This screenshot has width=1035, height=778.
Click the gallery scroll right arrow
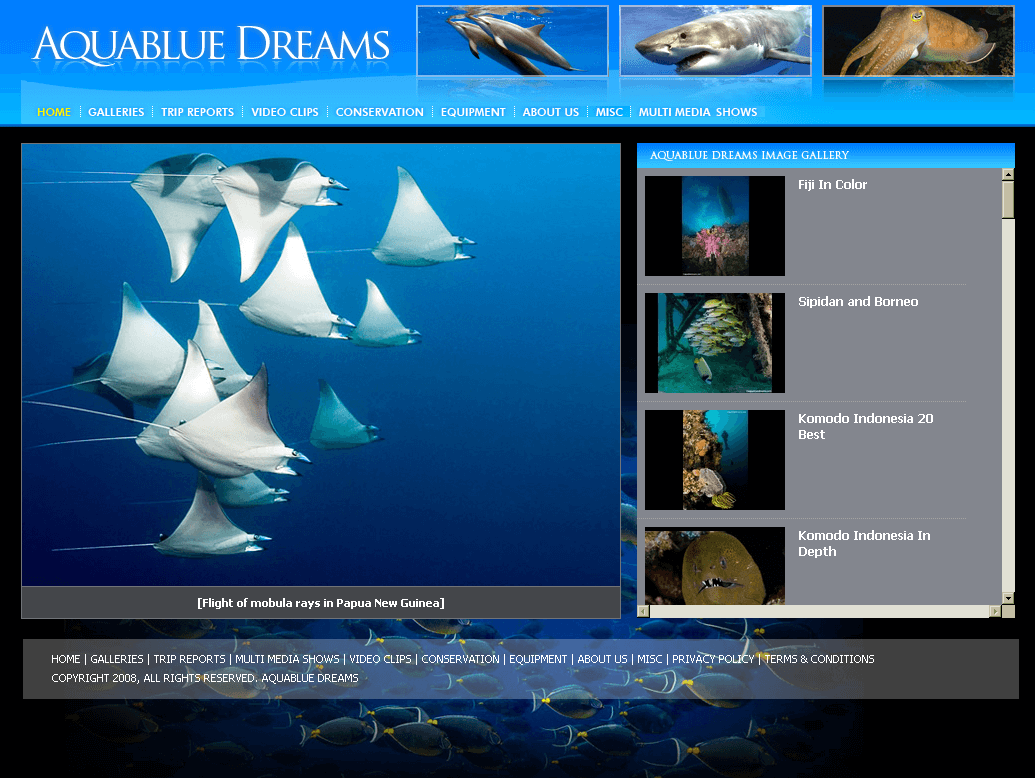click(x=995, y=612)
